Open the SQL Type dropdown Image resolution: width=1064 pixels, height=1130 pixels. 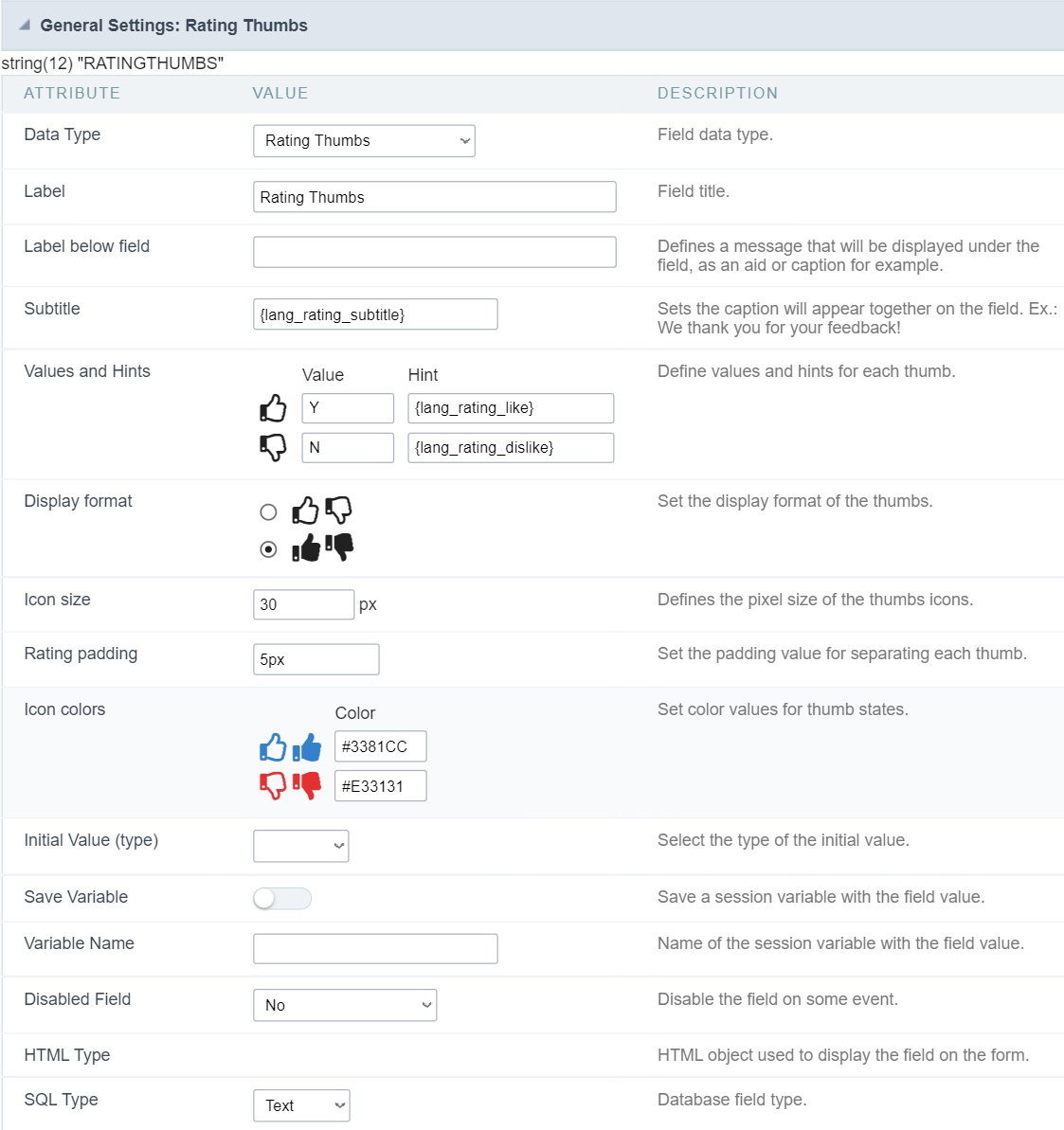[x=301, y=1104]
